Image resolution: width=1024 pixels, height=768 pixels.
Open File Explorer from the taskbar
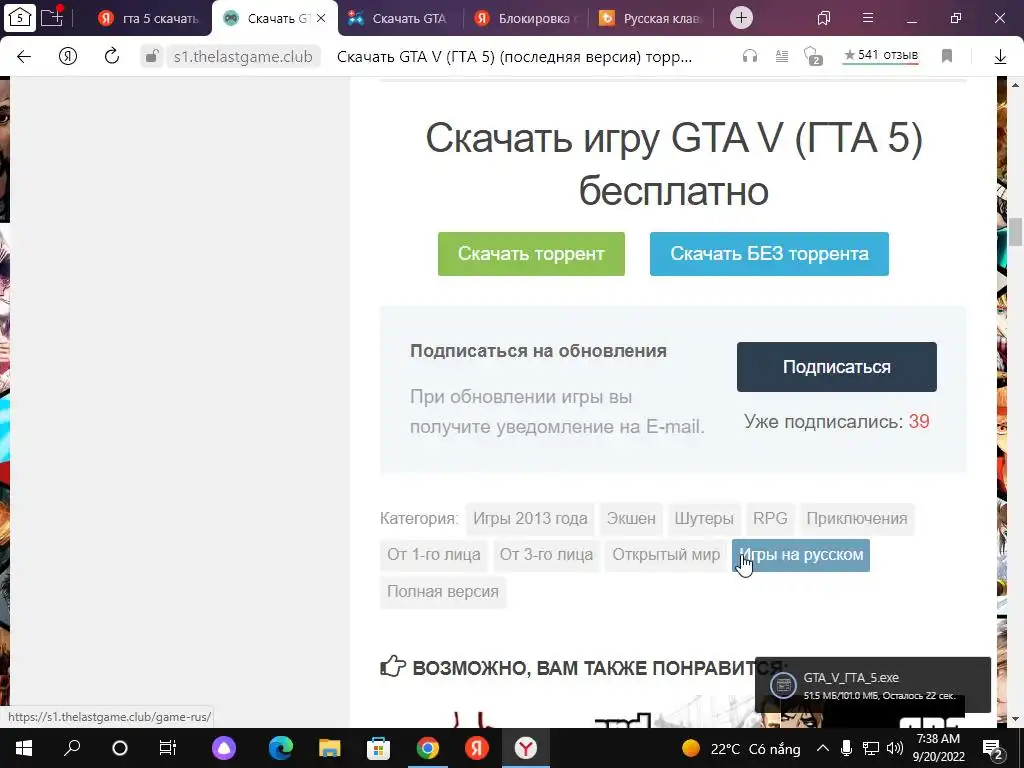pos(330,748)
